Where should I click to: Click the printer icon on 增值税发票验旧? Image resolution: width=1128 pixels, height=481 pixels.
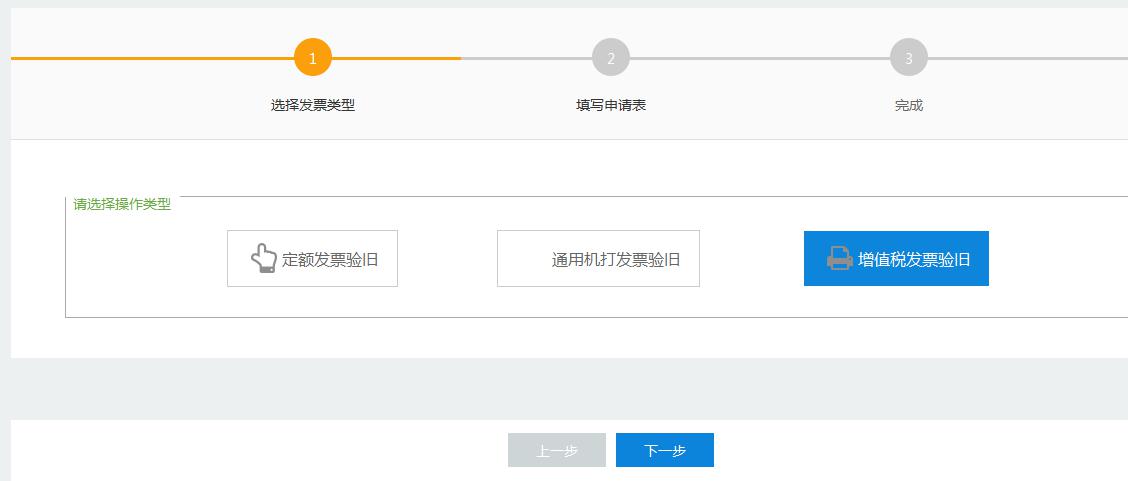coord(840,258)
